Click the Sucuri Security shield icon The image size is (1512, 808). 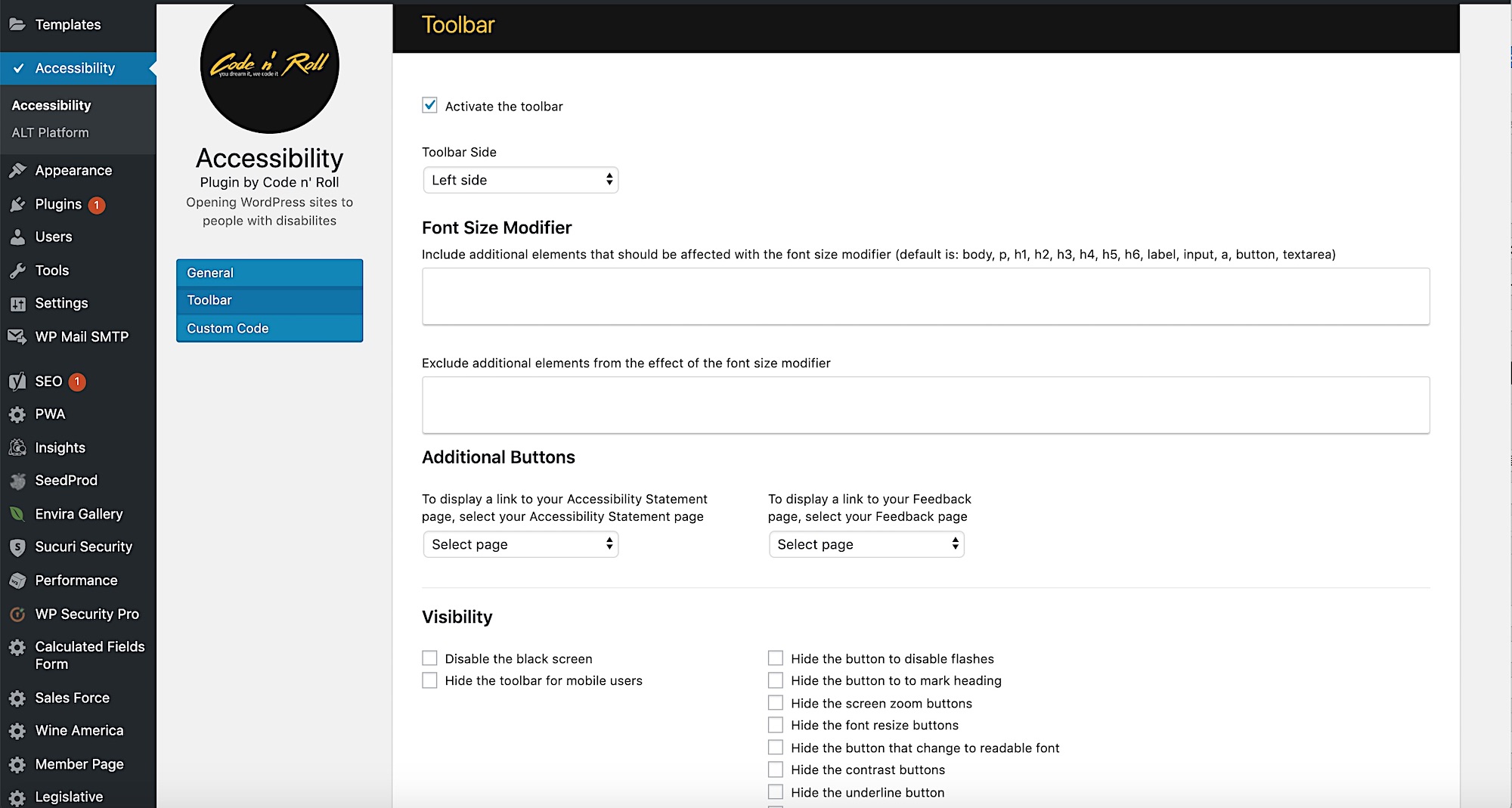coord(17,547)
